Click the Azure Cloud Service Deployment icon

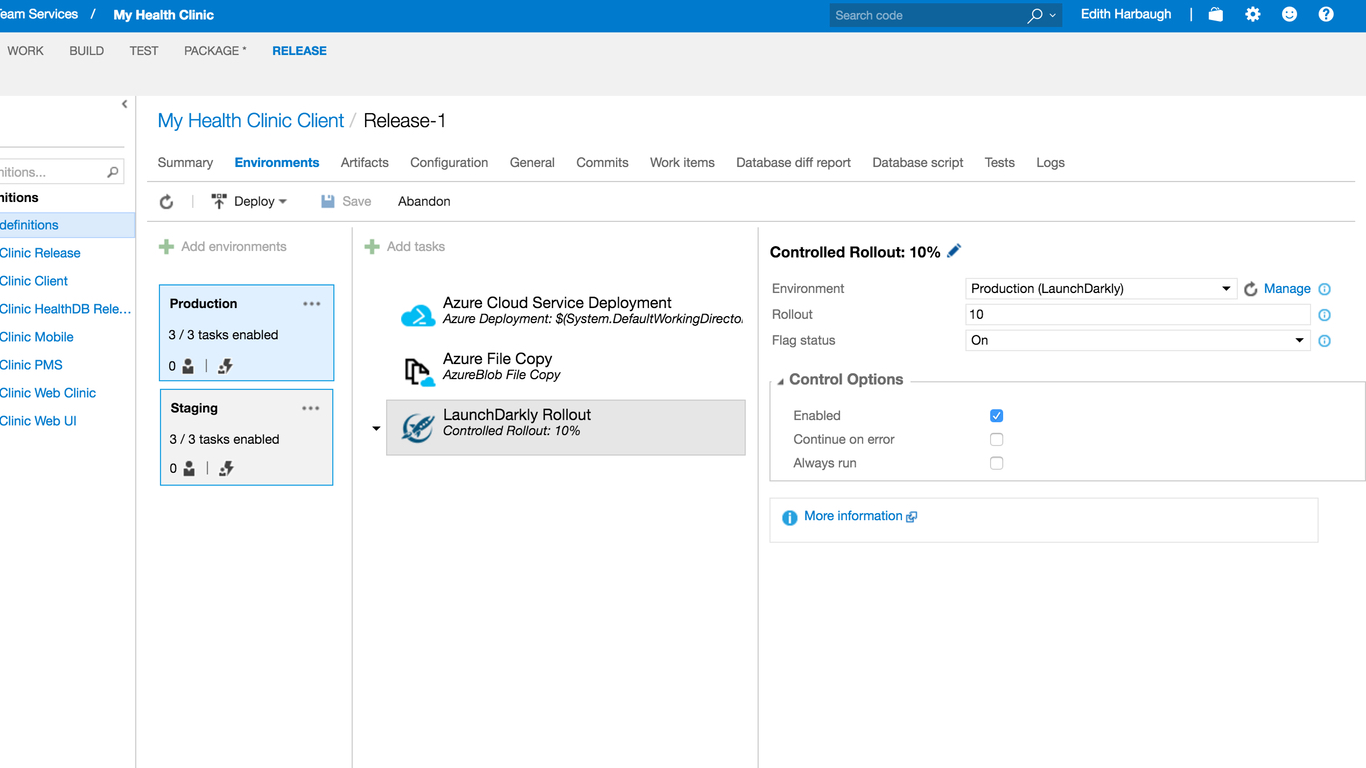(418, 316)
